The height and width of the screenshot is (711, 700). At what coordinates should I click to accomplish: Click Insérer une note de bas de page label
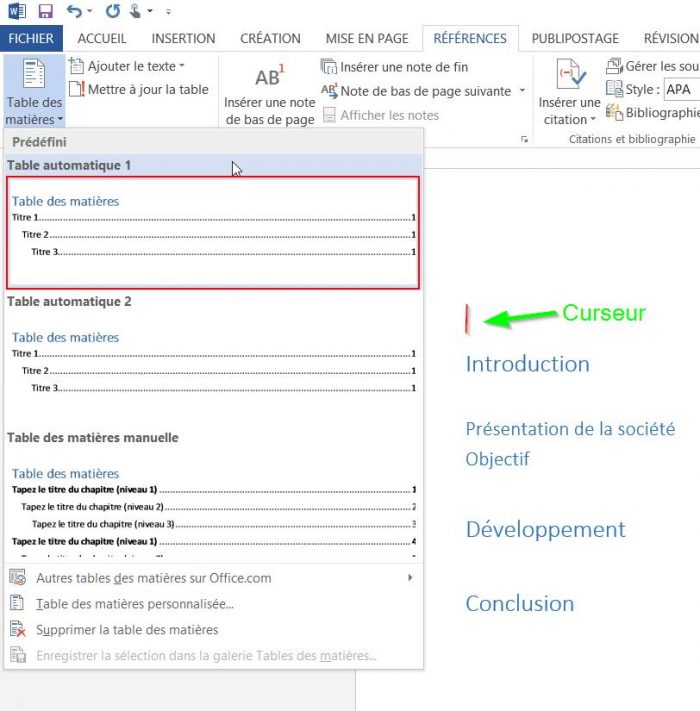pos(270,111)
